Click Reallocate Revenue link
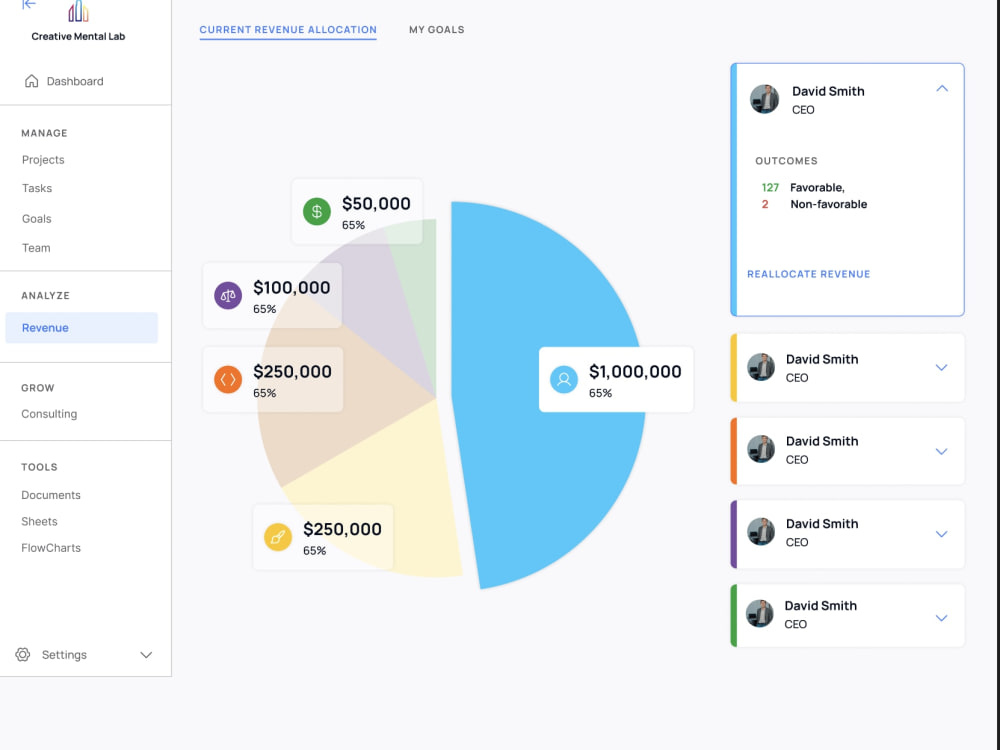This screenshot has height=750, width=1000. coord(808,274)
